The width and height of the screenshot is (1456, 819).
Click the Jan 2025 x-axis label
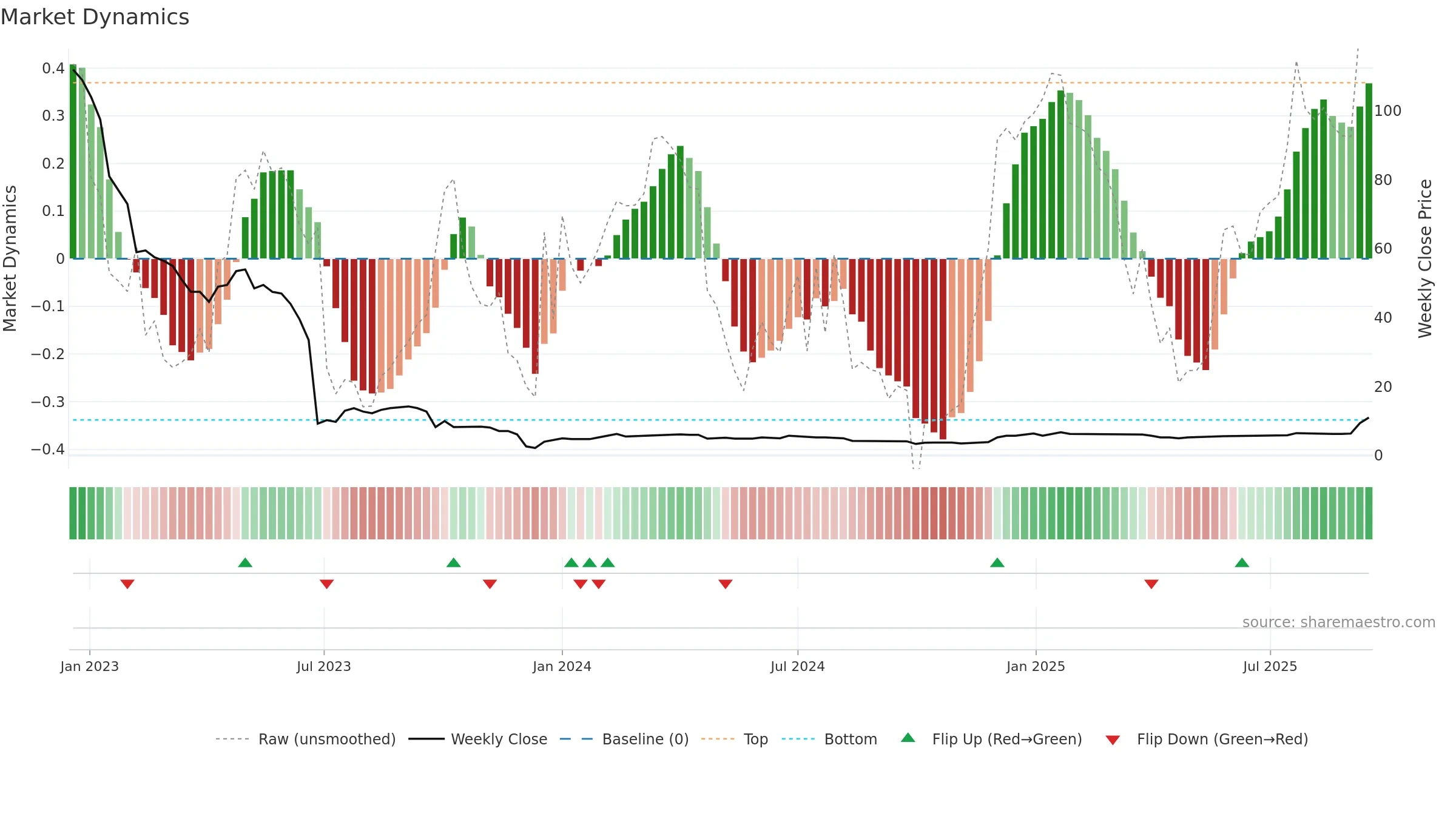[1036, 666]
